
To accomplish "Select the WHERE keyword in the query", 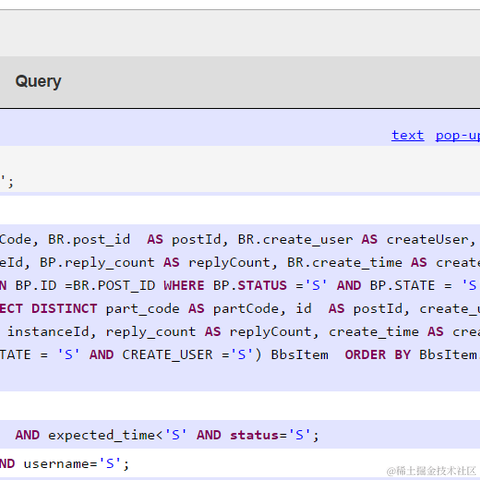I will [x=184, y=286].
